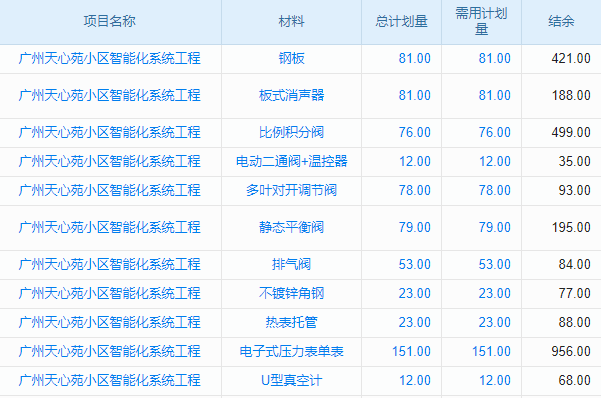Click 需用计划量 value in U型真空计 row
601x398 pixels.
click(495, 381)
